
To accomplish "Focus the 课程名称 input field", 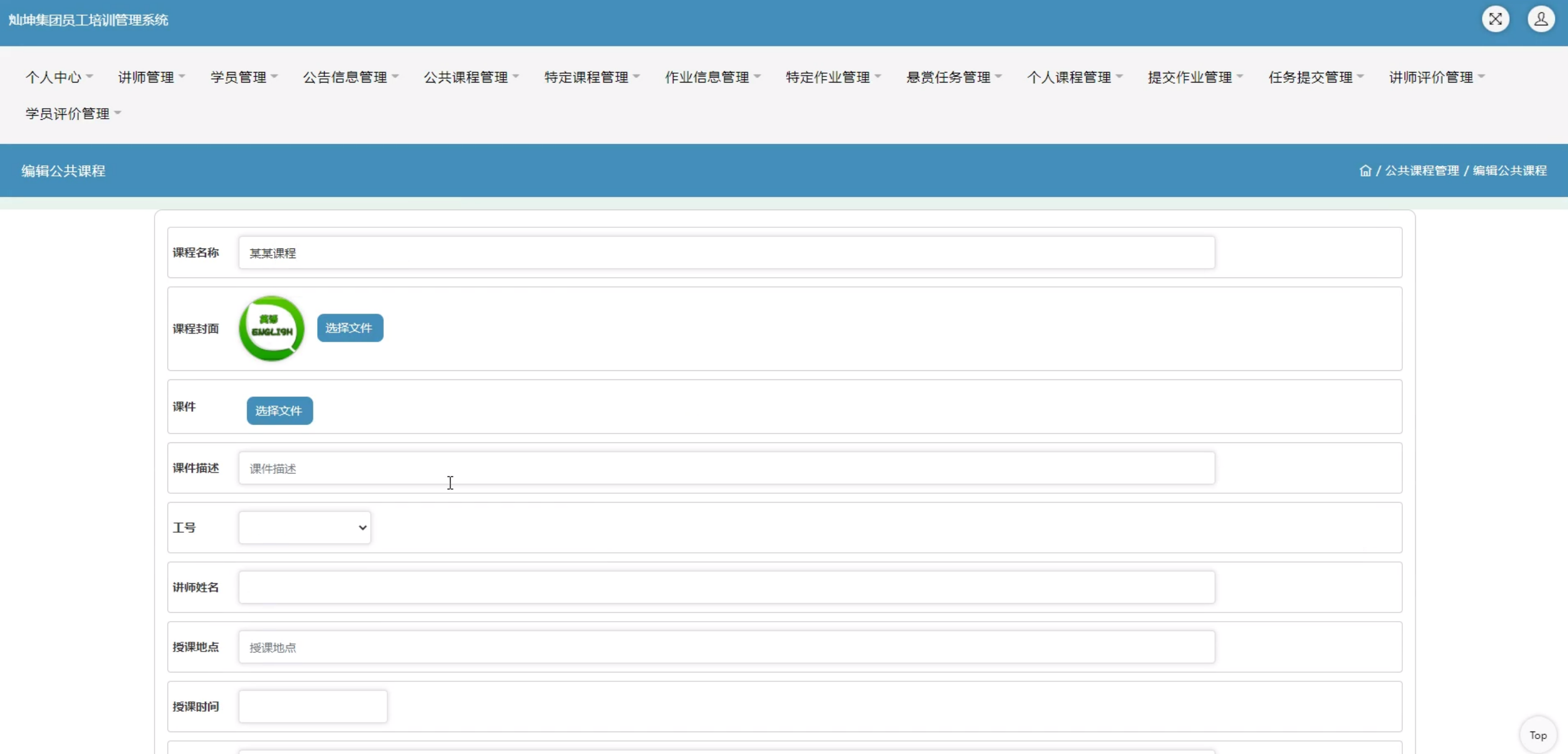I will pyautogui.click(x=726, y=253).
